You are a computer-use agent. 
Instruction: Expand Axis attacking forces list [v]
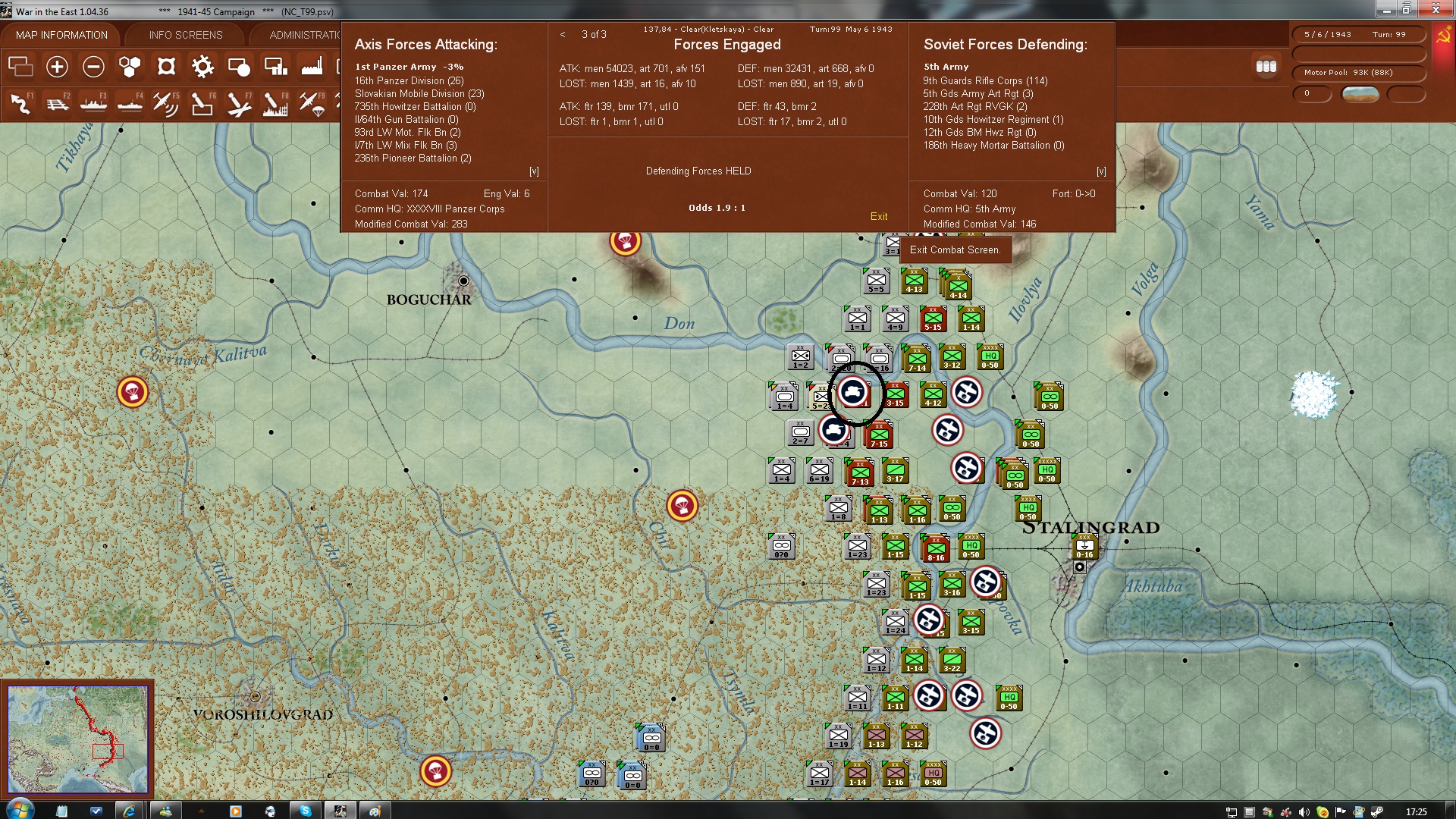click(534, 171)
